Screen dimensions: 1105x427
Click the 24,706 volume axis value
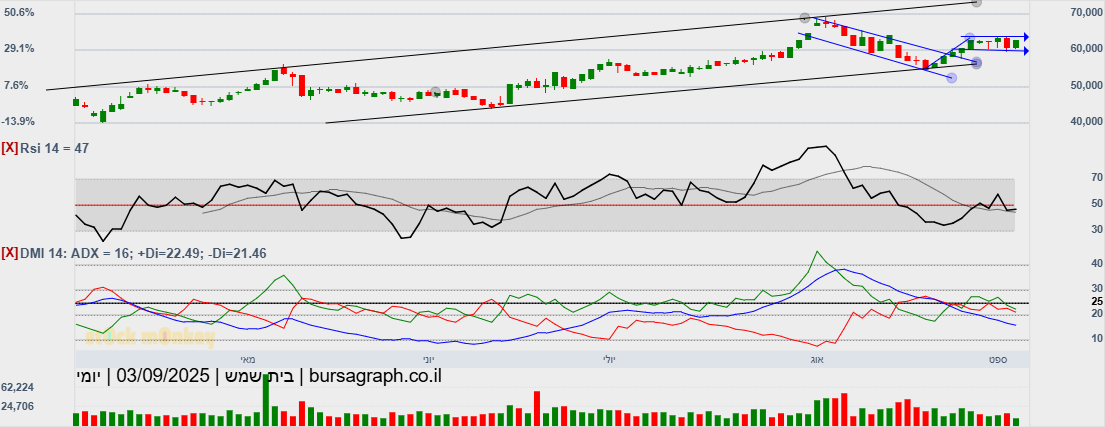[18, 407]
